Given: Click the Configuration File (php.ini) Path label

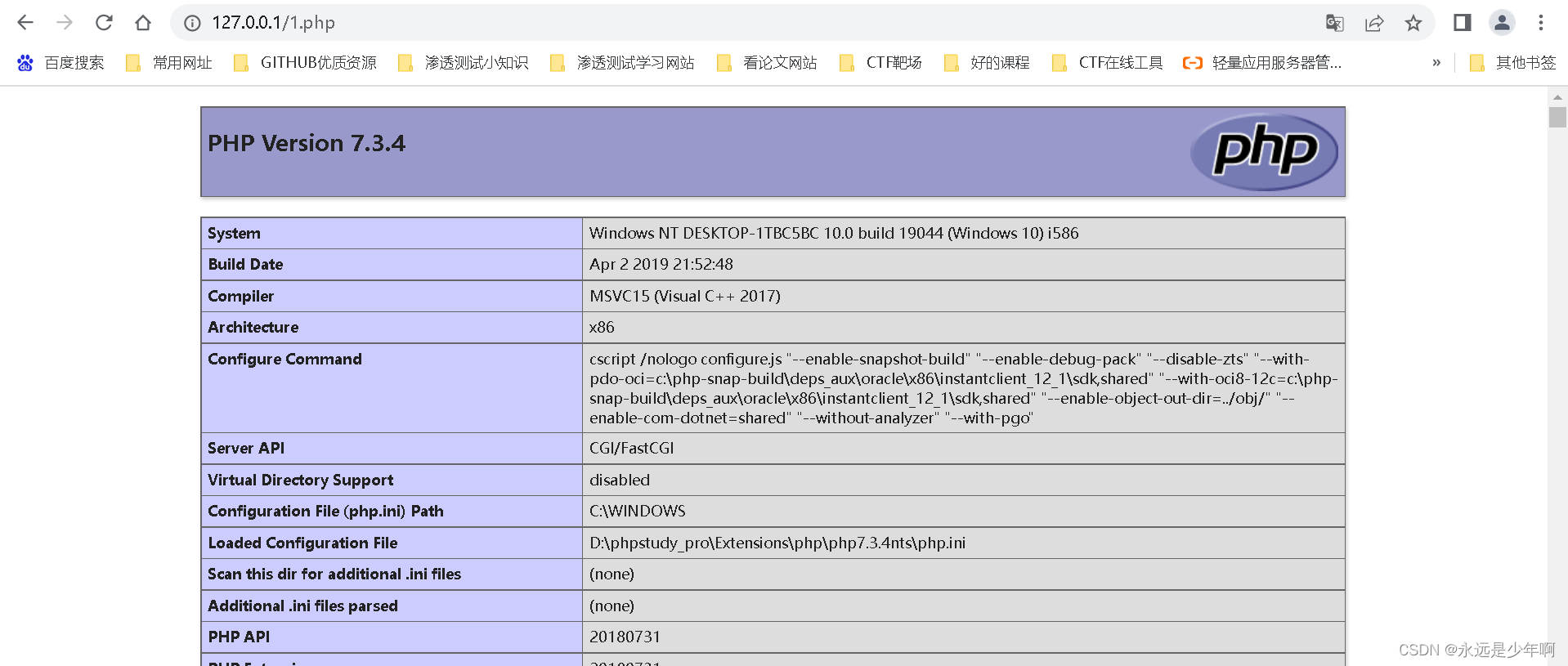Looking at the screenshot, I should point(325,511).
